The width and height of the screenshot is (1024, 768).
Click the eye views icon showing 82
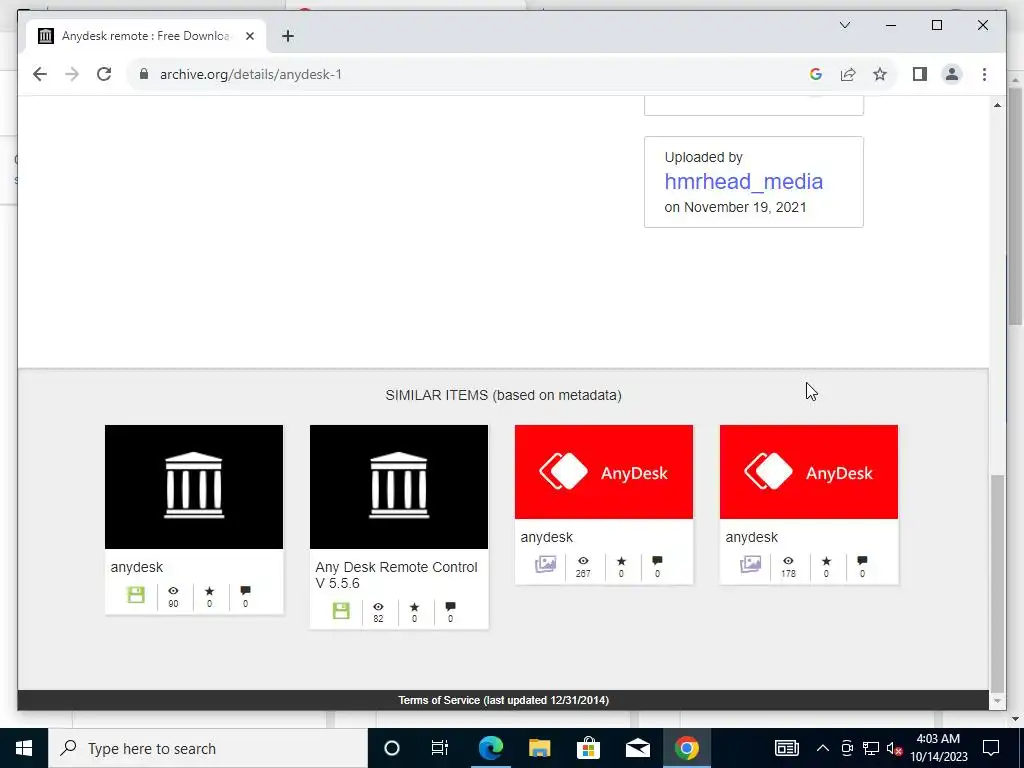pyautogui.click(x=378, y=607)
